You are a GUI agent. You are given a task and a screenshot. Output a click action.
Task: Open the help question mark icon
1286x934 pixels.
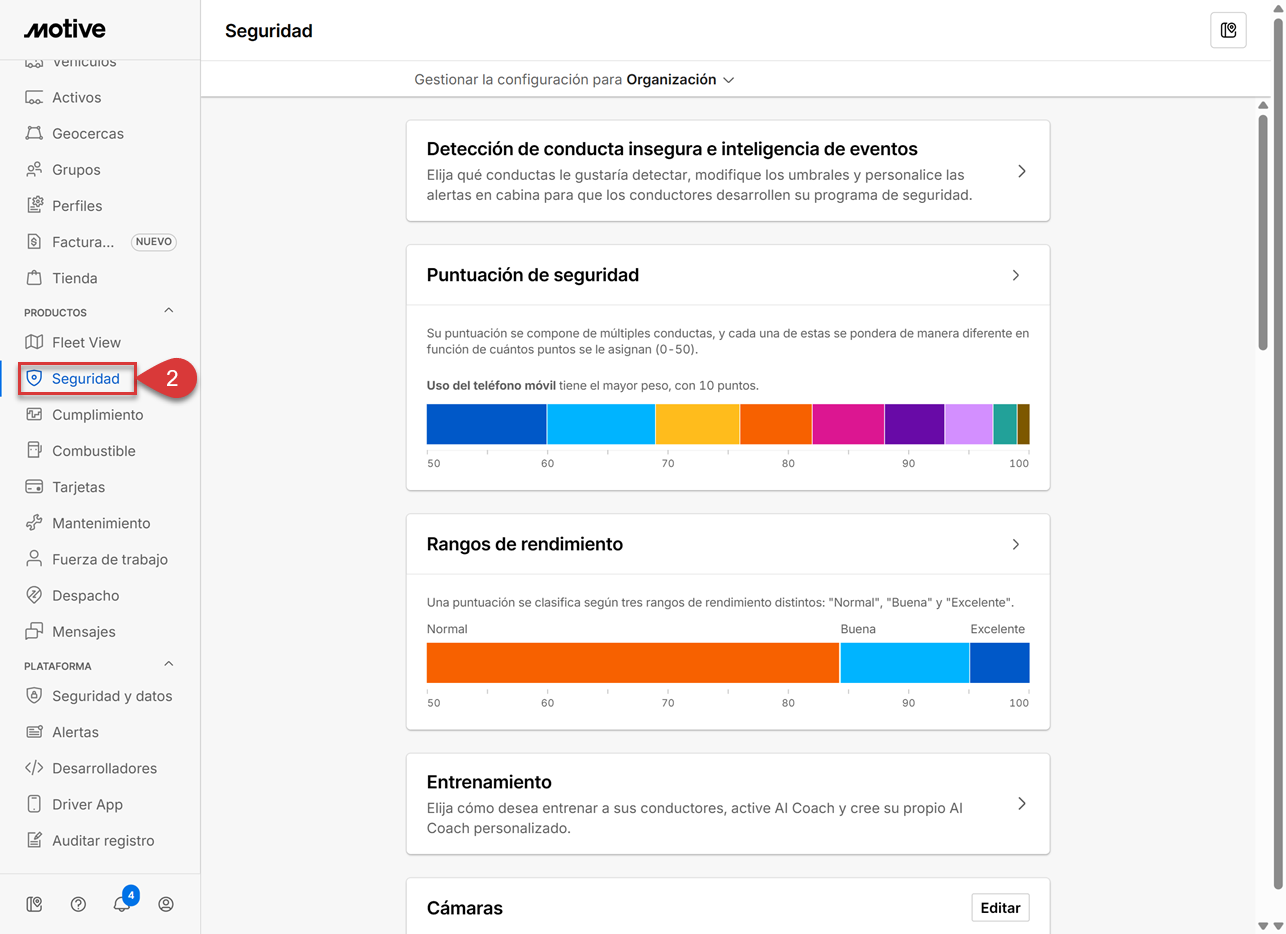tap(78, 904)
